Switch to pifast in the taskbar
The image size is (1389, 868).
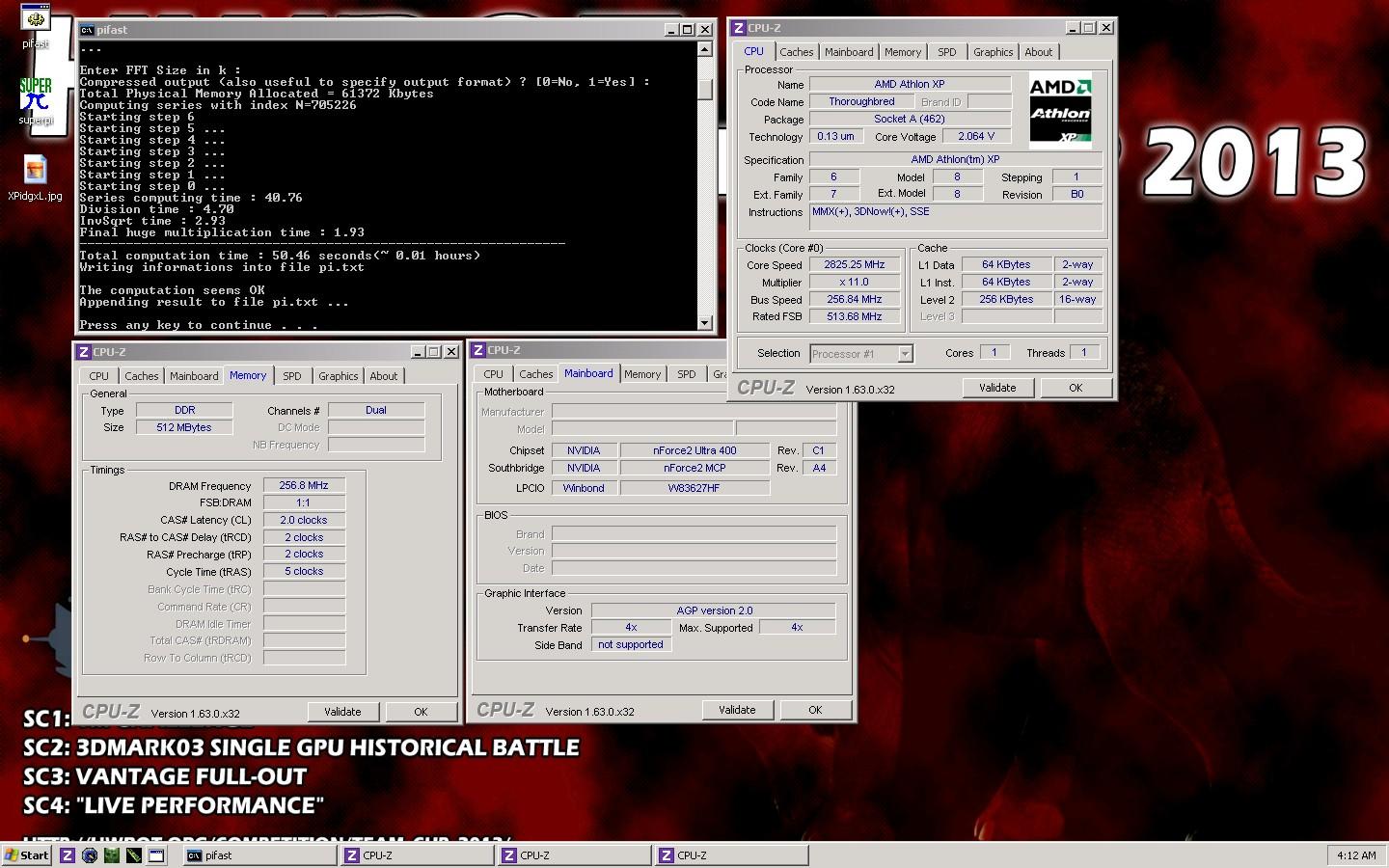(259, 855)
